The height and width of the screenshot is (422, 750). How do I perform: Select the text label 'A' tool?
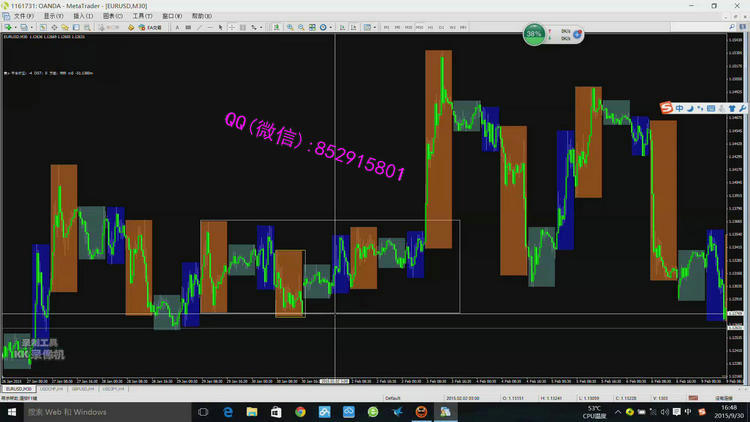[x=178, y=27]
